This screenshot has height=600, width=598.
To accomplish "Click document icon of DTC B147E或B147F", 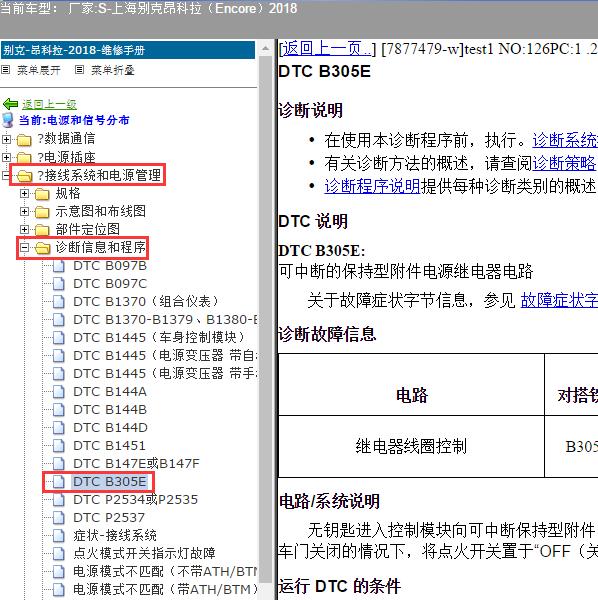I will pos(59,463).
